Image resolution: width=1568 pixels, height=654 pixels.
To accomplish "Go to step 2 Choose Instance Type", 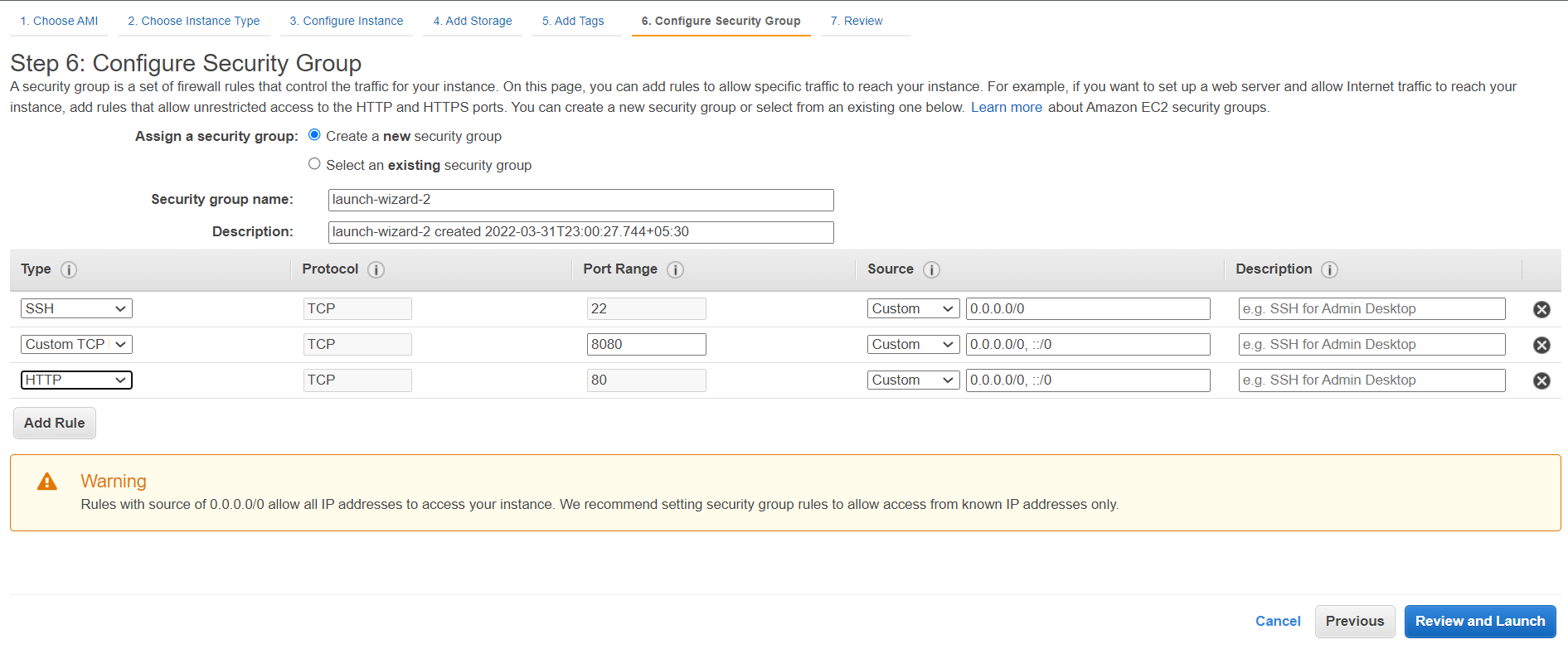I will (x=193, y=21).
